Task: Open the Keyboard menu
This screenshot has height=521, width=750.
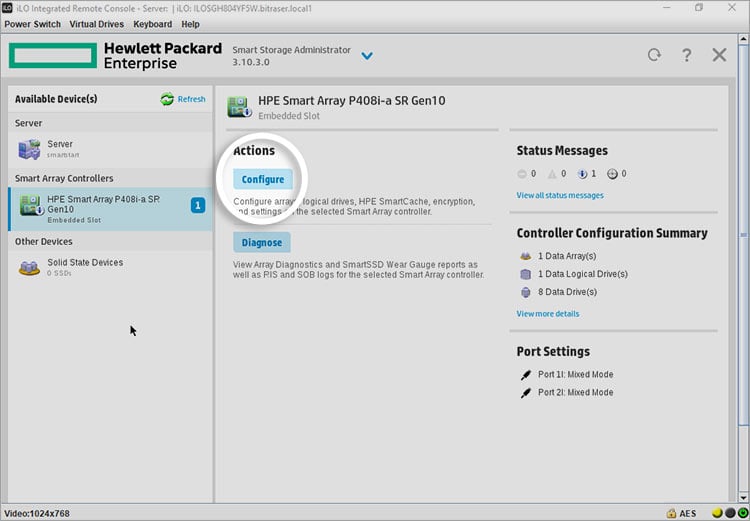Action: tap(153, 24)
